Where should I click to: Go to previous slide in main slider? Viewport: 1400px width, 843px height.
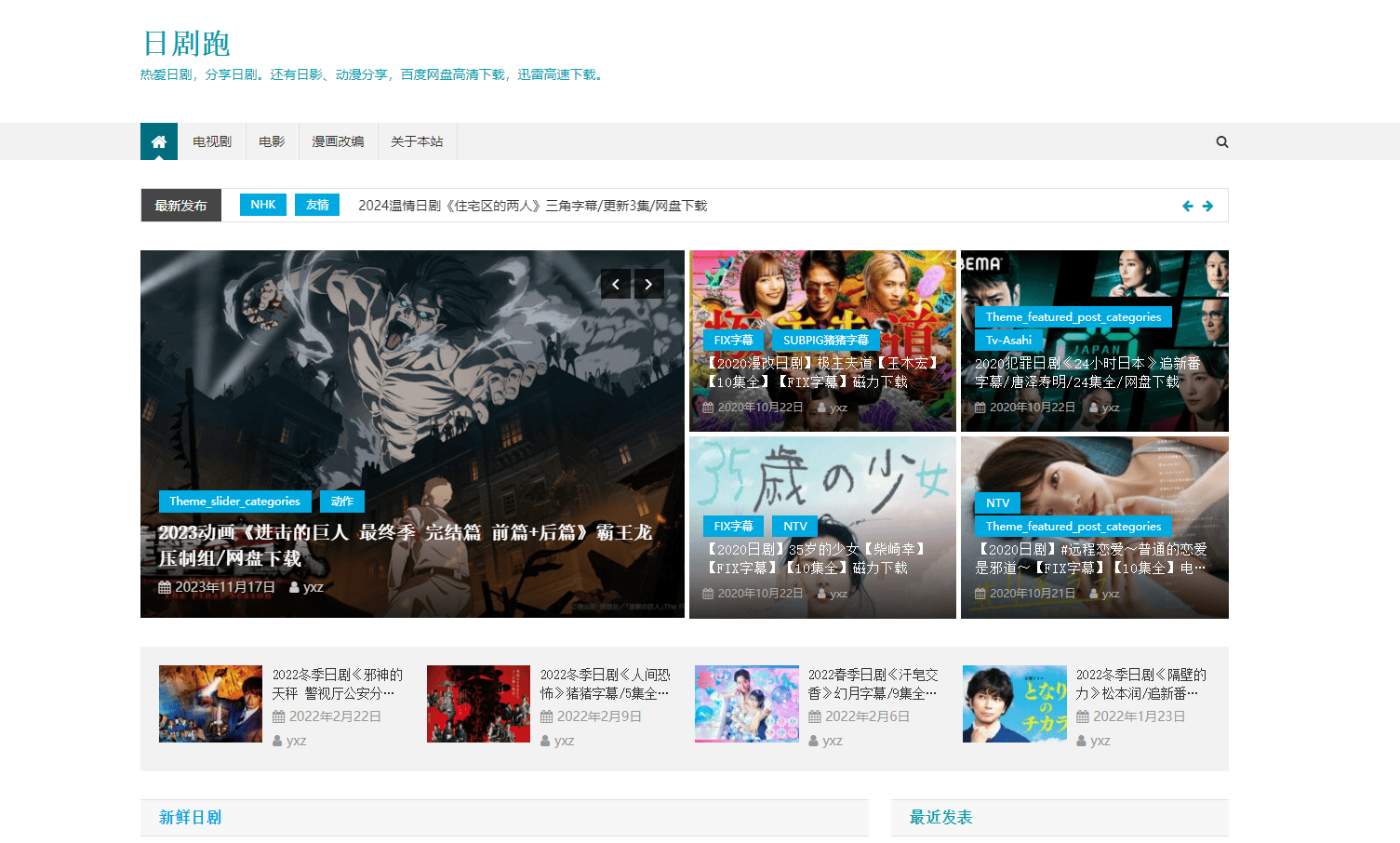616,284
